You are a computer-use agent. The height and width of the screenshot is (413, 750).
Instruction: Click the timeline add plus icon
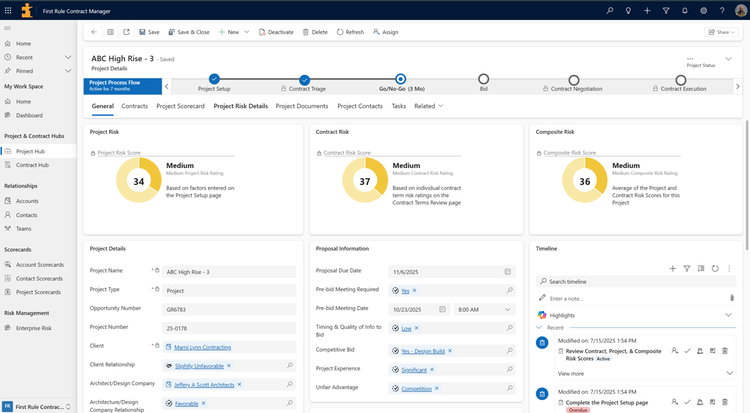pos(673,268)
